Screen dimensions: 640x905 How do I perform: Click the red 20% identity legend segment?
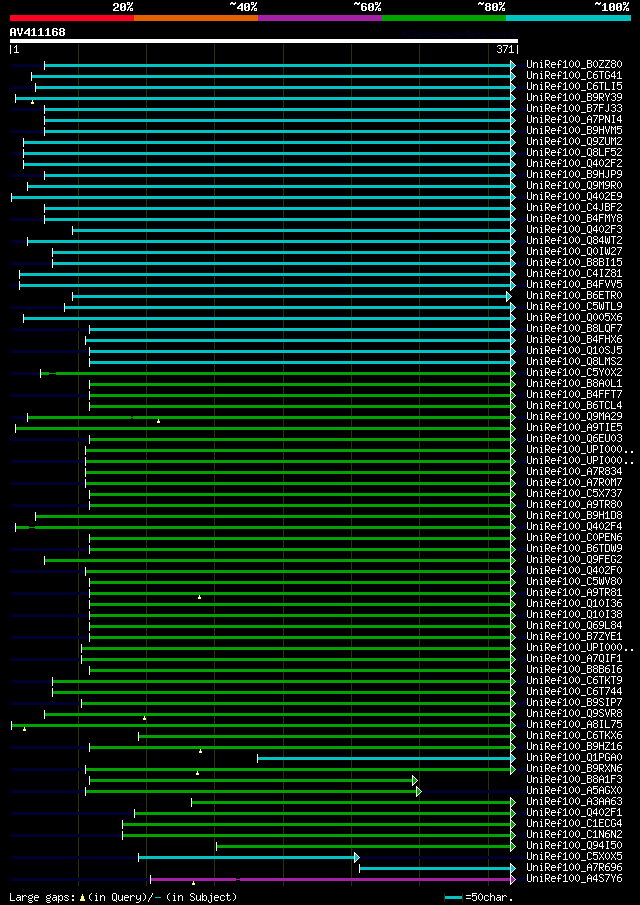tap(72, 18)
